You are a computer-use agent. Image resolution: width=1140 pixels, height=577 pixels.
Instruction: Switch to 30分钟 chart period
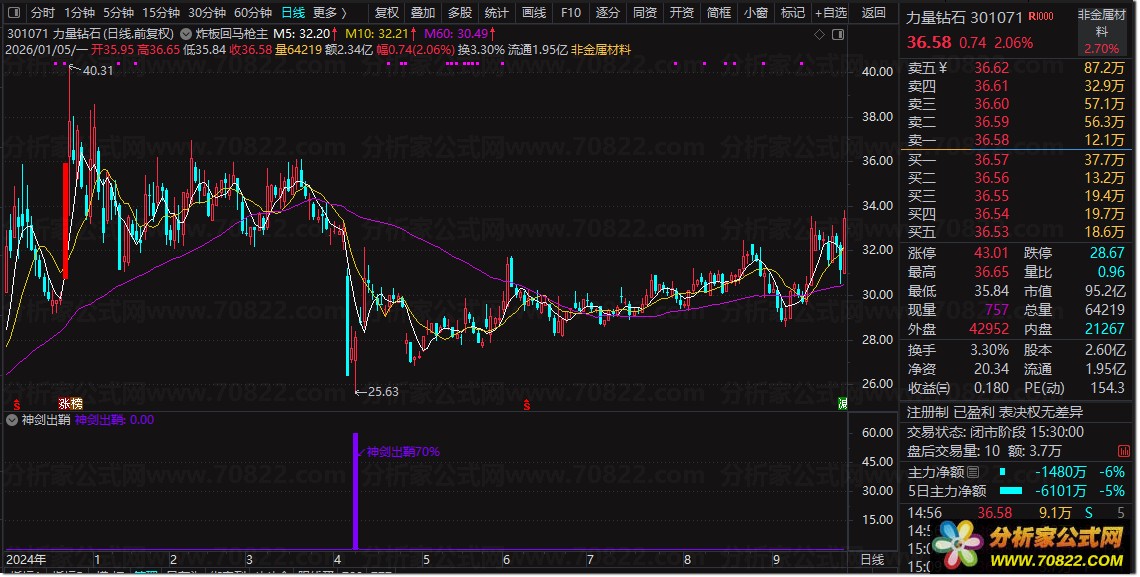point(206,12)
